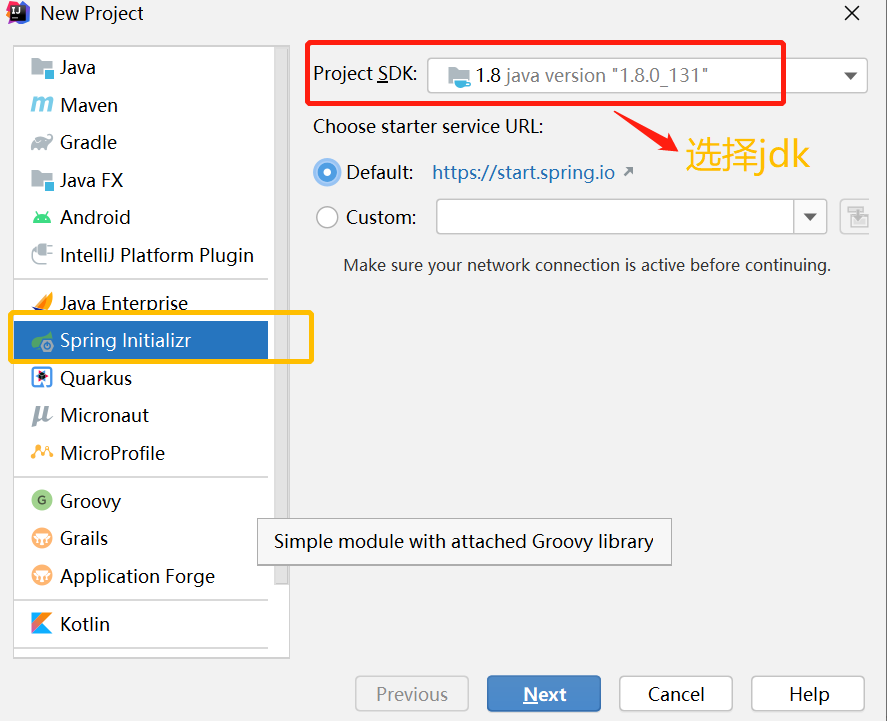887x721 pixels.
Task: Click the Gradle elephant icon
Action: click(42, 143)
